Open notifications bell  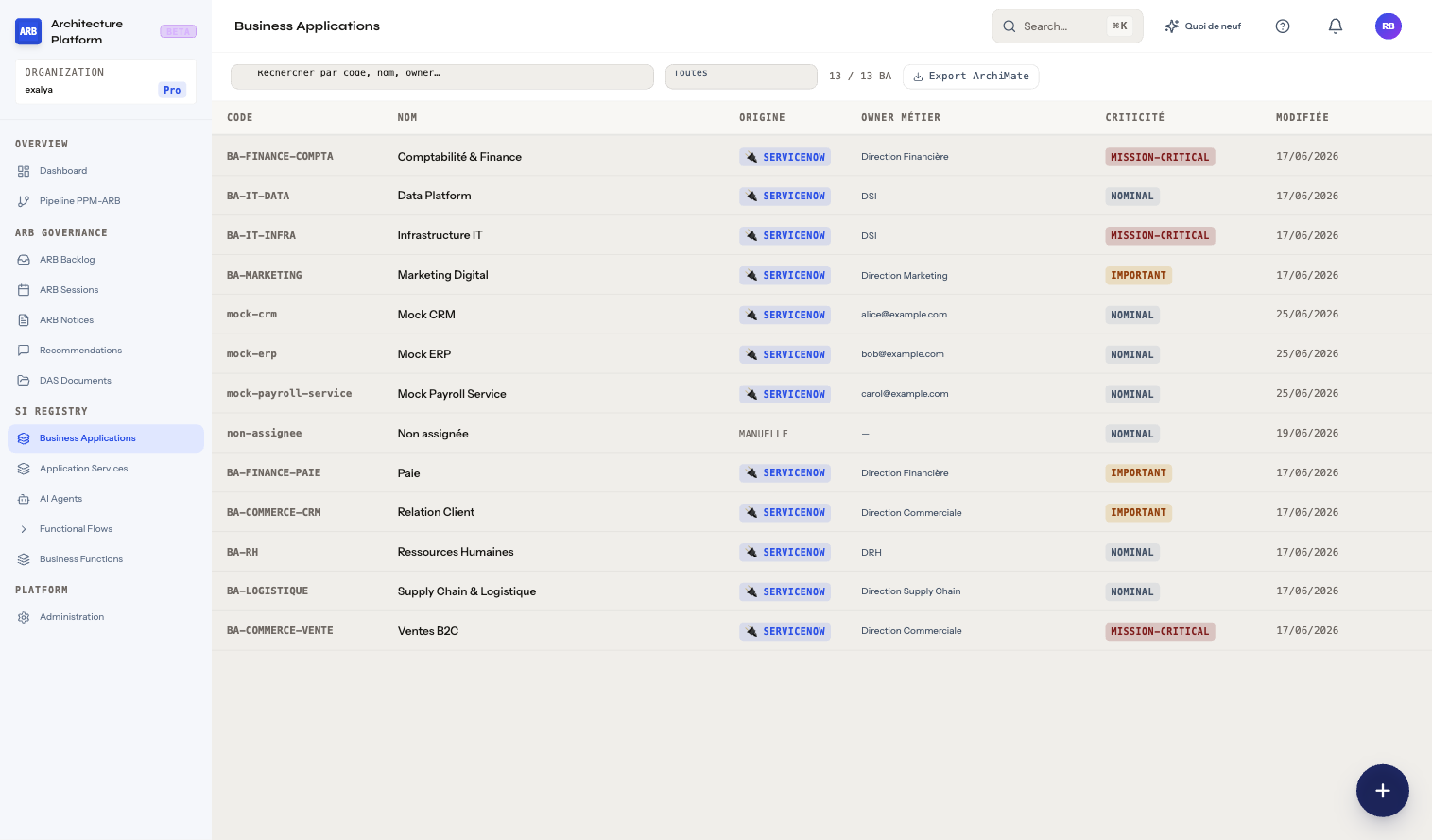click(1336, 26)
